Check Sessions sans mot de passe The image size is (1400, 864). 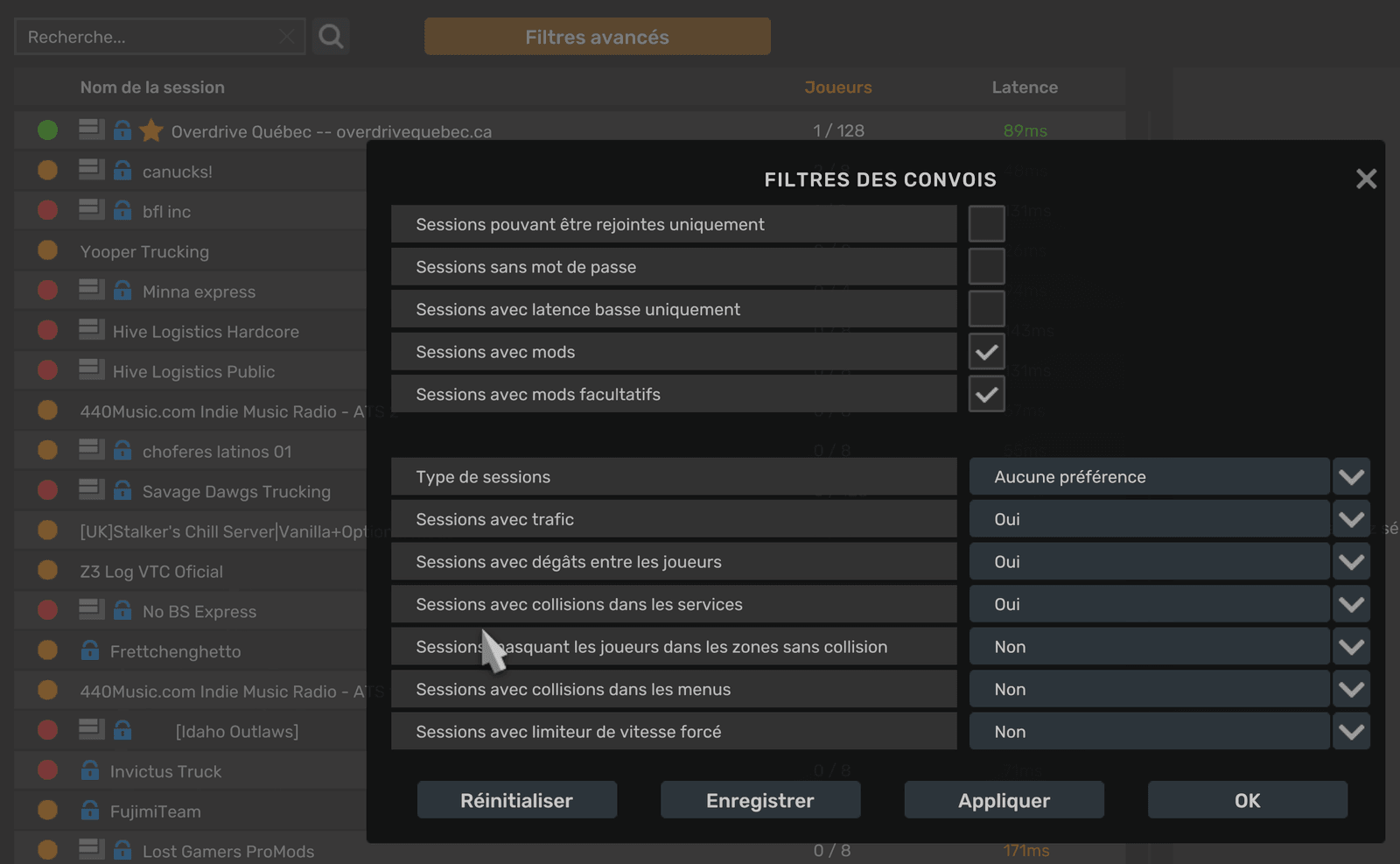986,266
